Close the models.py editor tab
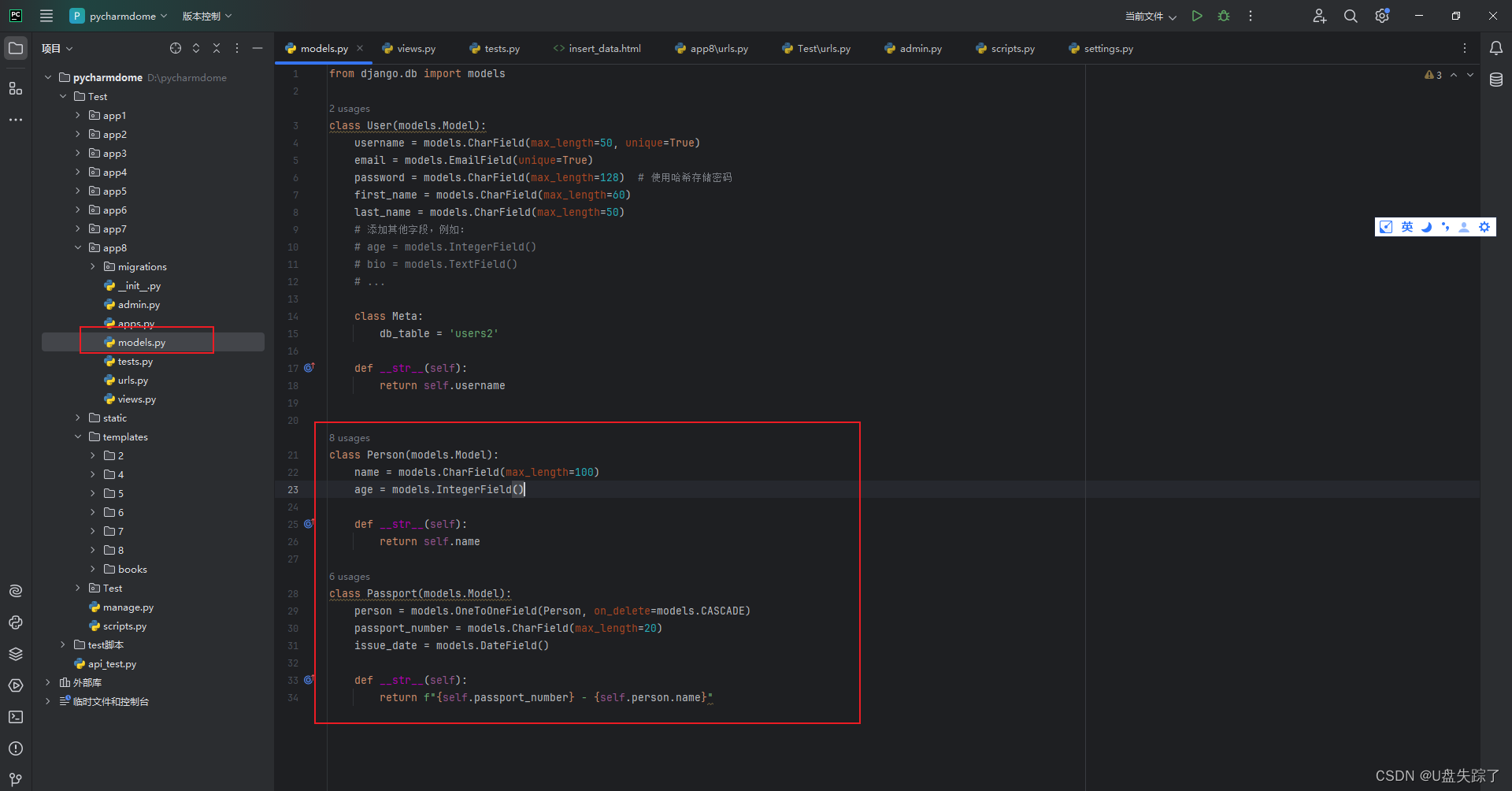 (x=360, y=48)
